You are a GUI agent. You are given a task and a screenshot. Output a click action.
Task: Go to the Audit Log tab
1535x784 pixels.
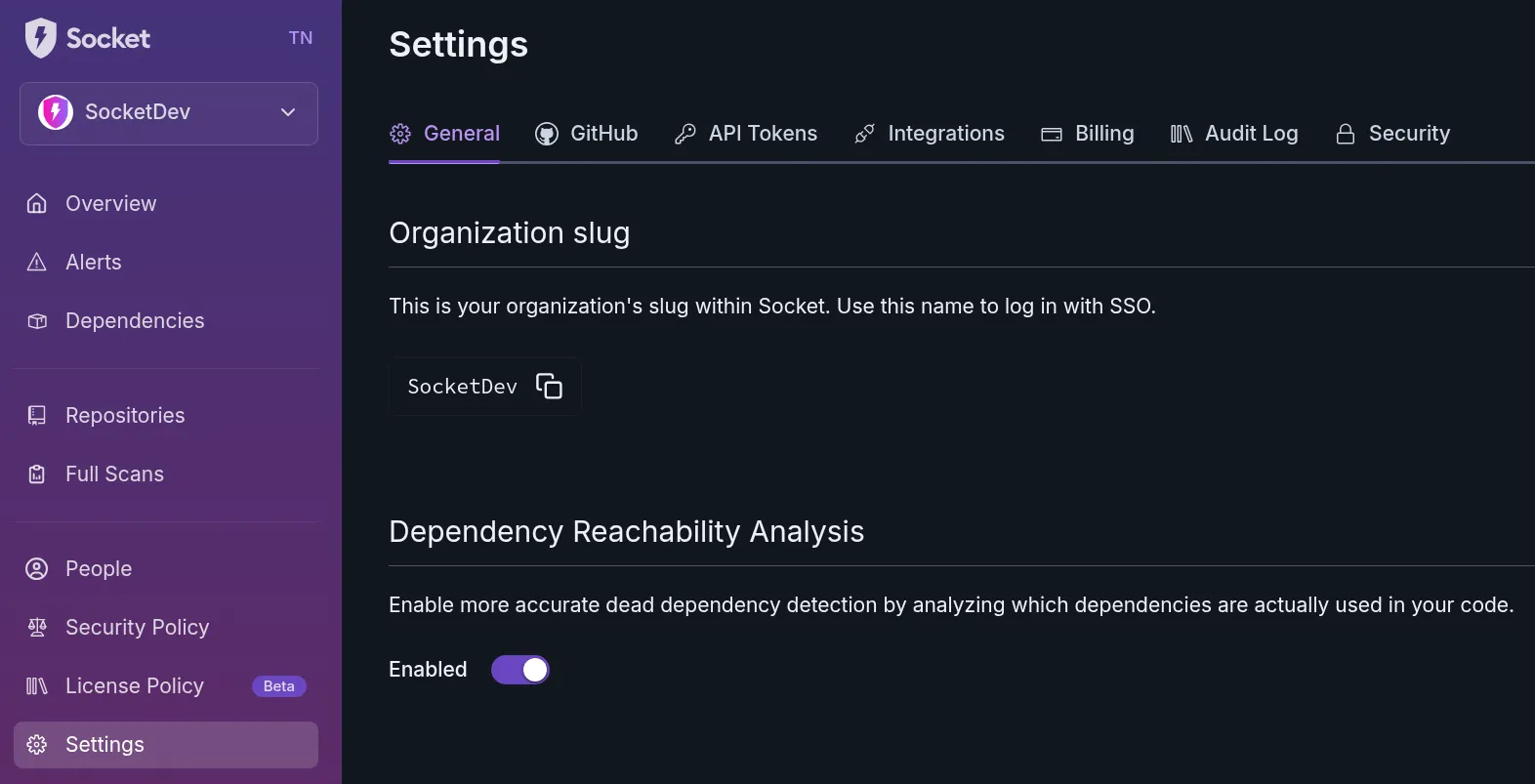1234,134
